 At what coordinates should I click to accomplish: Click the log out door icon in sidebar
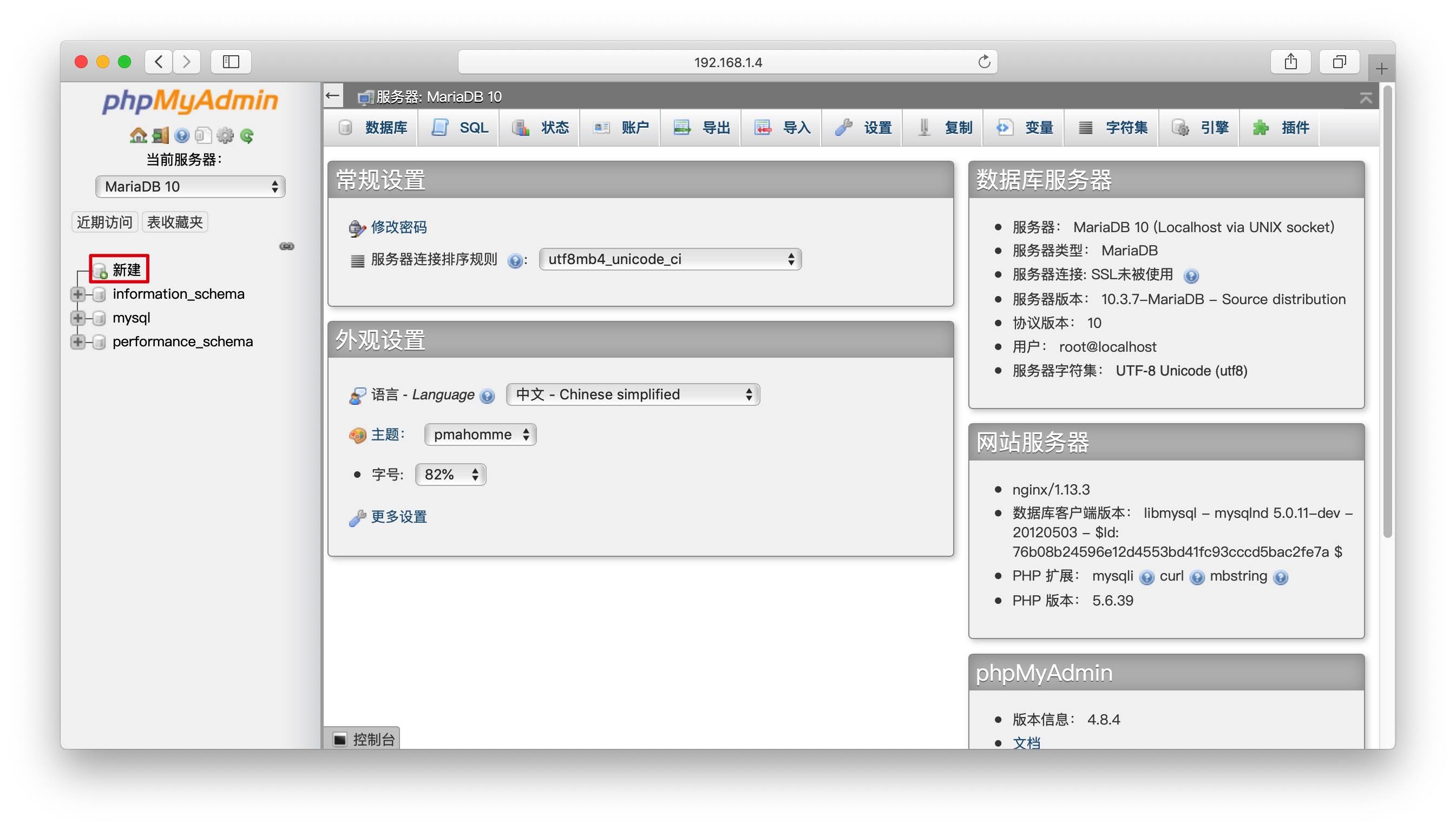click(x=160, y=135)
